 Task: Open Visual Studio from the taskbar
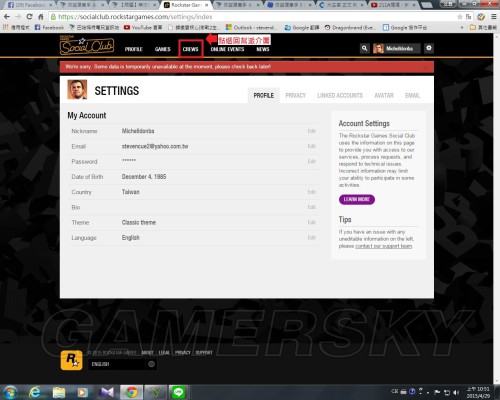[107, 392]
